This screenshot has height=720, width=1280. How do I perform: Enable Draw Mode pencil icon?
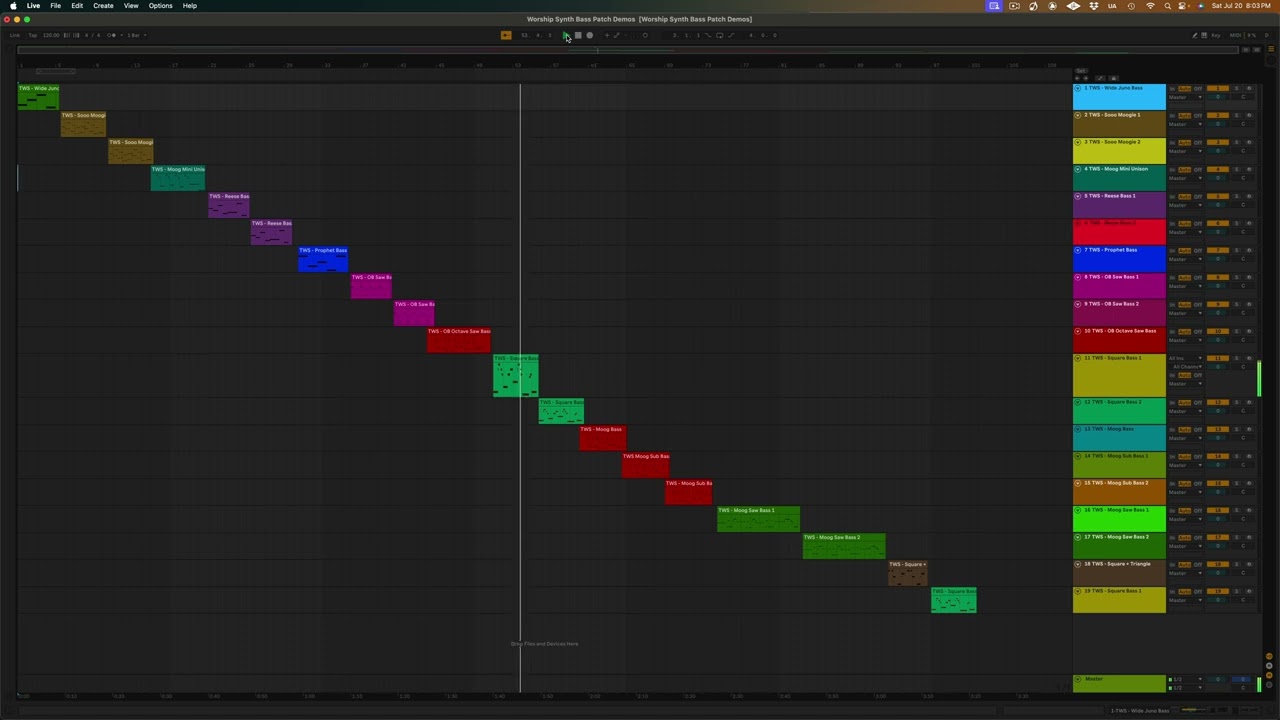pos(1195,35)
